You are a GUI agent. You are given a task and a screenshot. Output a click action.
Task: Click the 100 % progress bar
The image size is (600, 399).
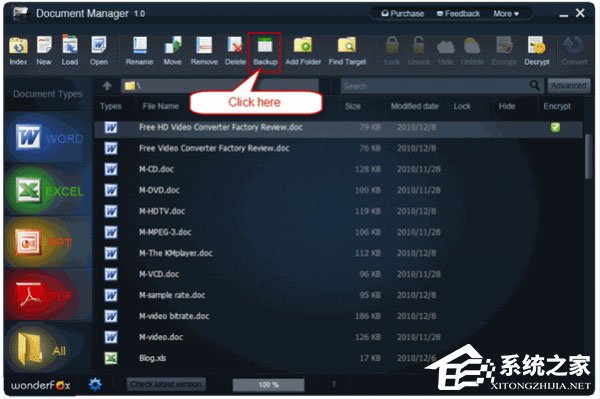coord(268,384)
